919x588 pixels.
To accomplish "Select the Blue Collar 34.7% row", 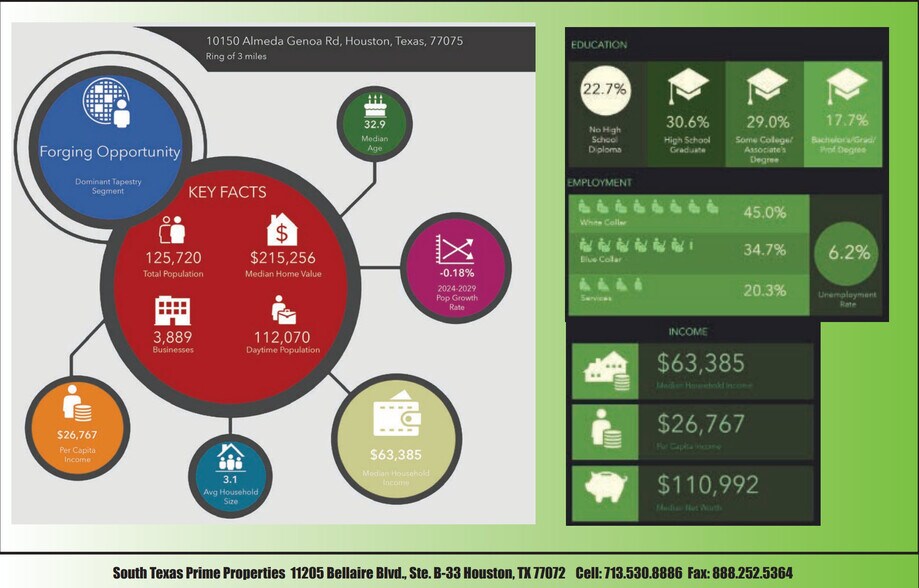I will 687,249.
